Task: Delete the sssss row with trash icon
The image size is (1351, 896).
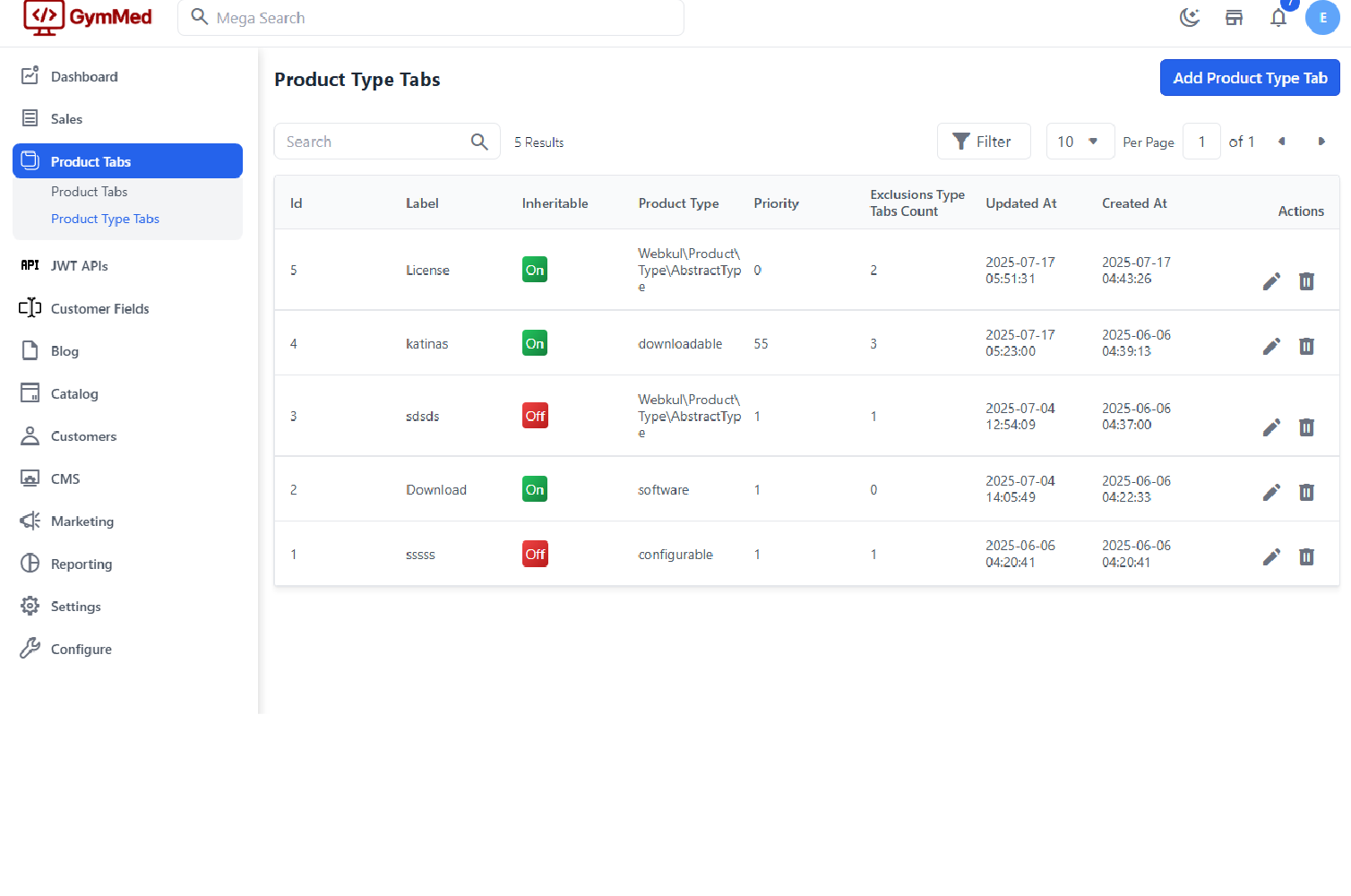Action: 1306,557
